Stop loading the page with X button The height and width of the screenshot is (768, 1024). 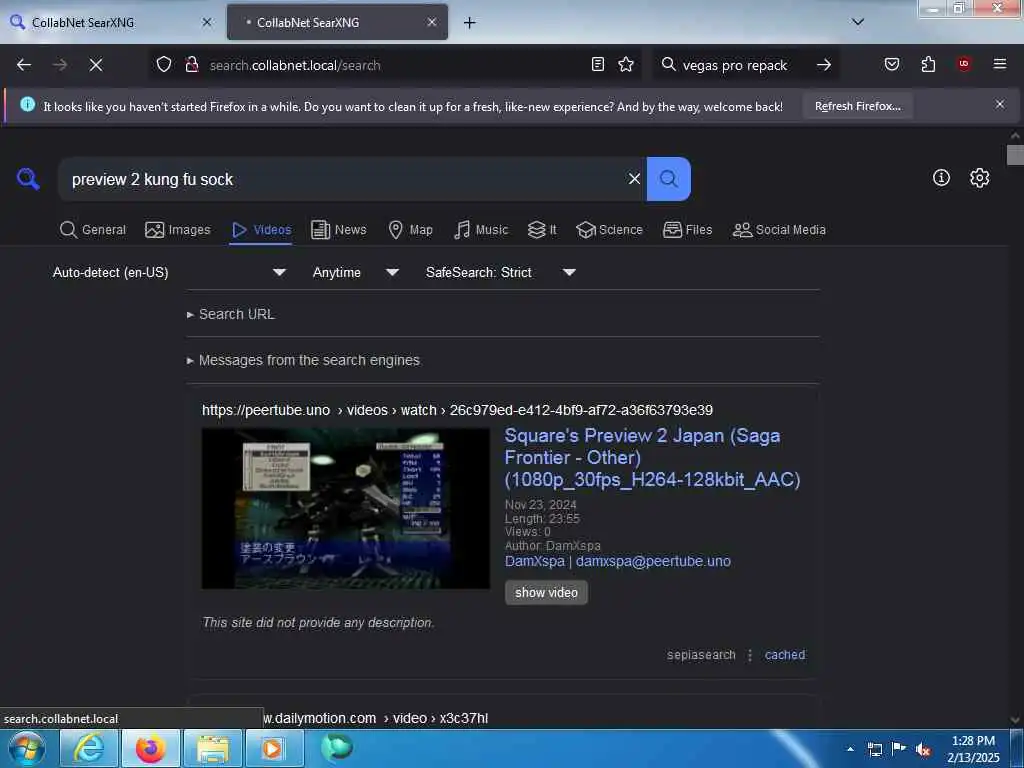[95, 65]
